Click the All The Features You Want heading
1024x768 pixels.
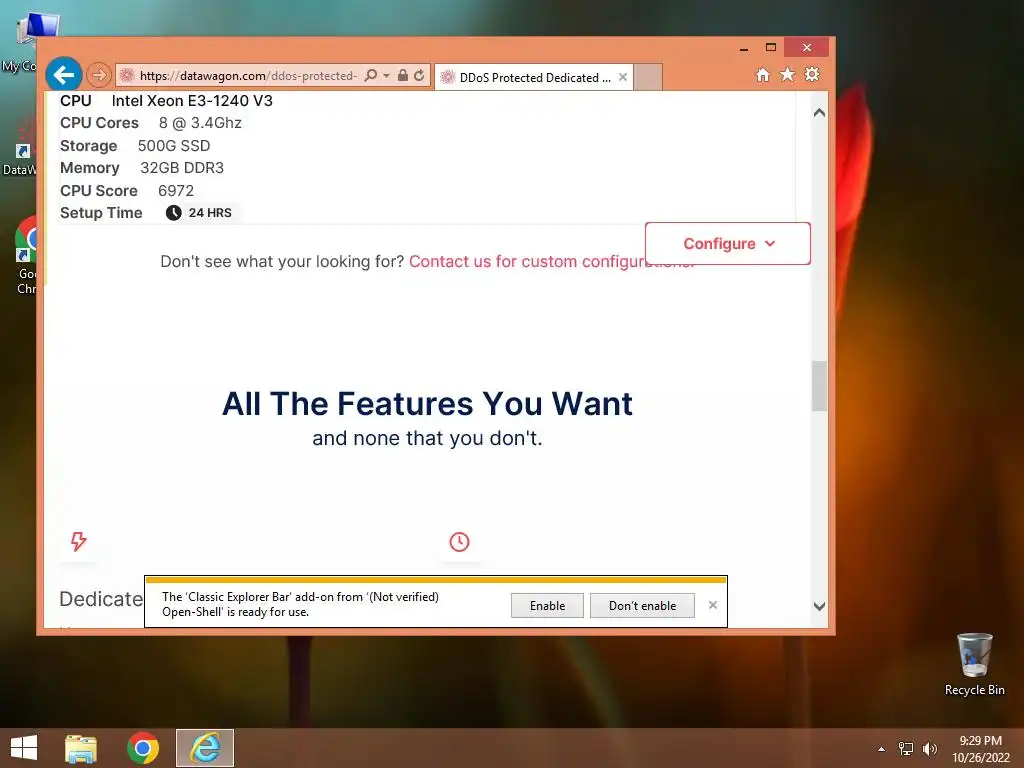point(427,404)
